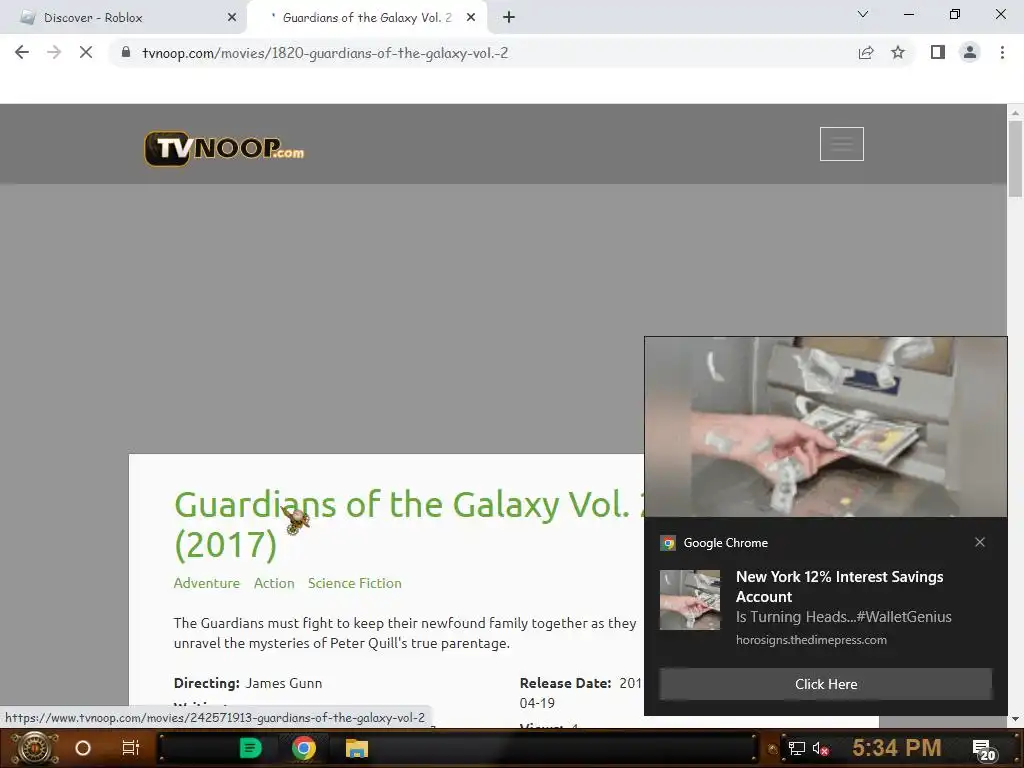This screenshot has height=768, width=1024.
Task: Expand the TVNoop hamburger navigation menu
Action: coord(842,144)
